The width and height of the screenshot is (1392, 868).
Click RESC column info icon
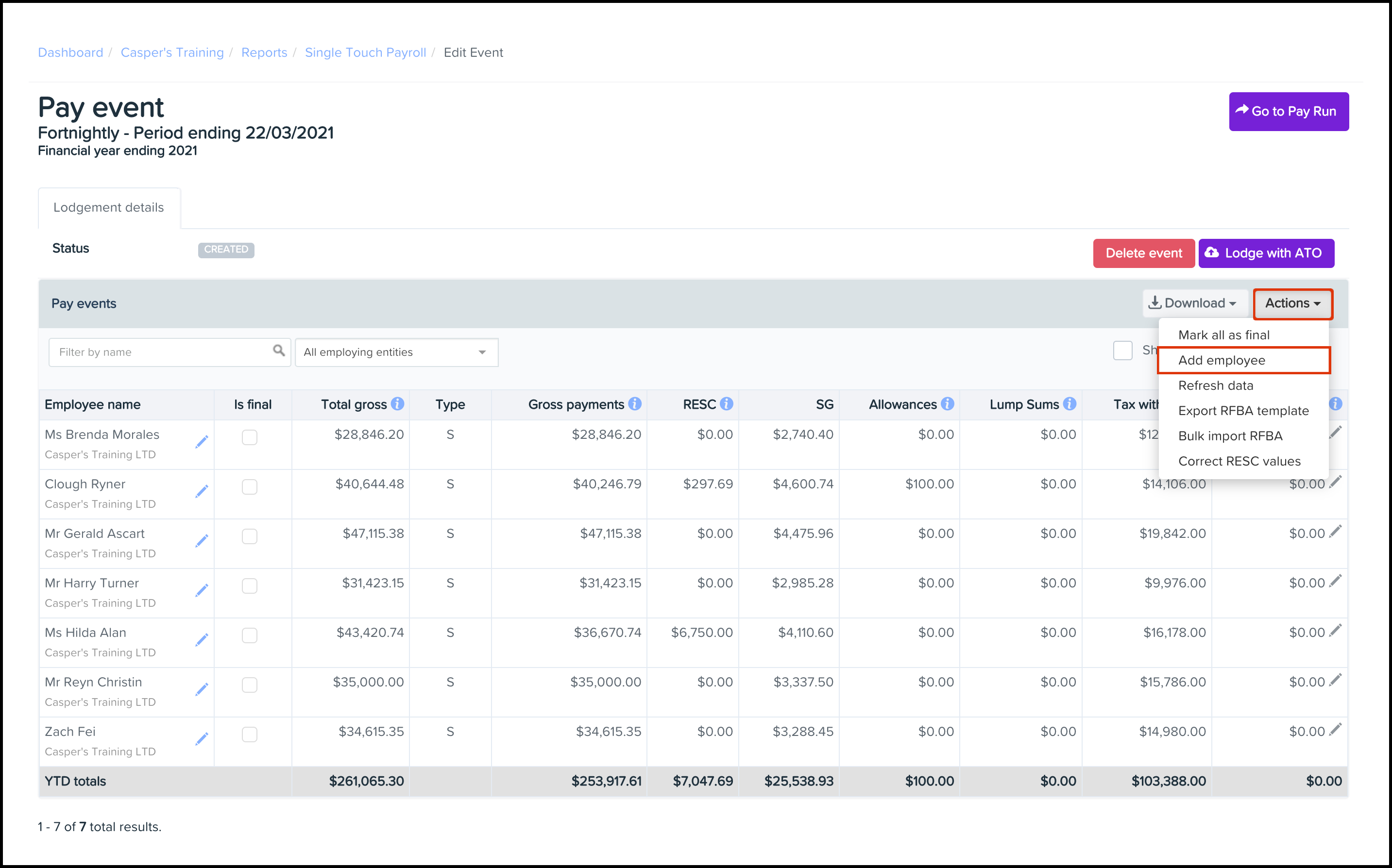[727, 404]
